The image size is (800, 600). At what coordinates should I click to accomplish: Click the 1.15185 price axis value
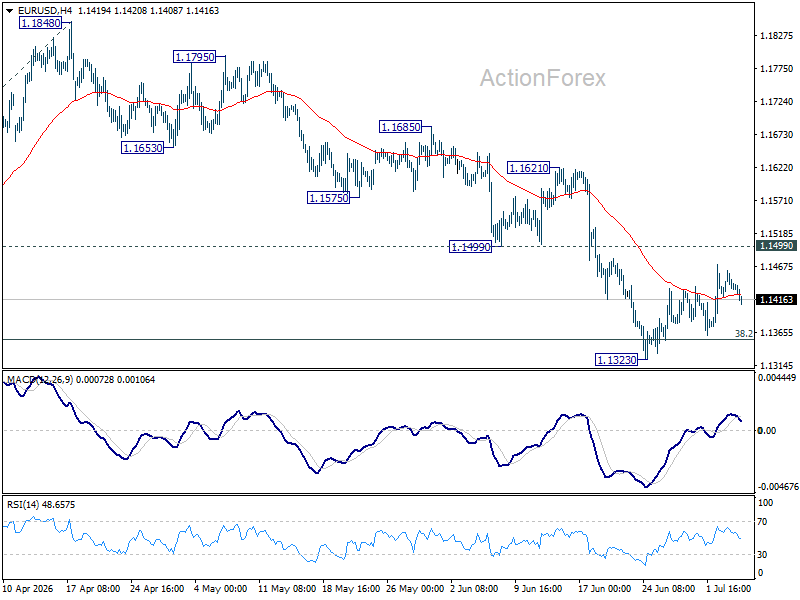(x=777, y=234)
